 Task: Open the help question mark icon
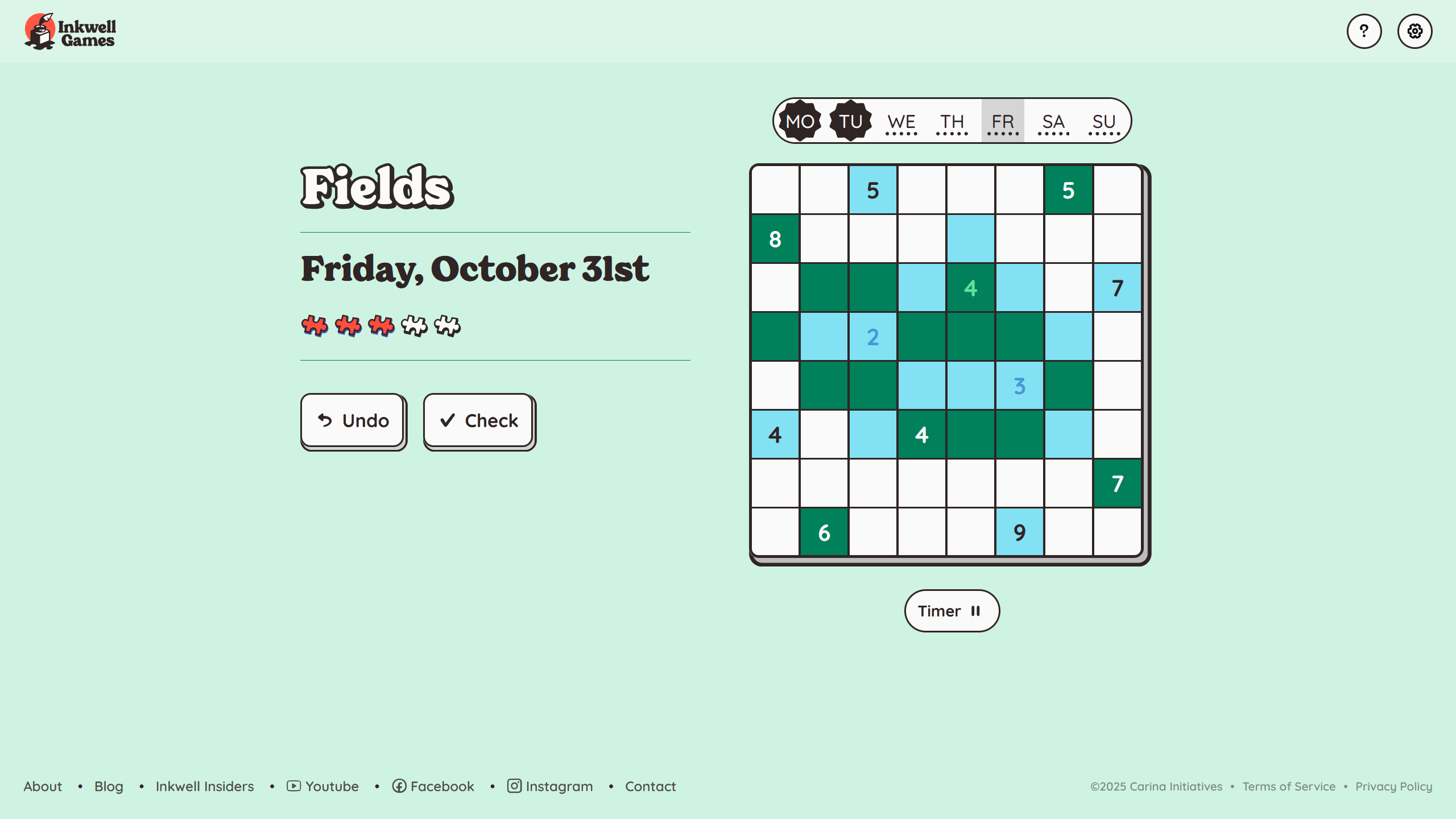click(x=1364, y=31)
